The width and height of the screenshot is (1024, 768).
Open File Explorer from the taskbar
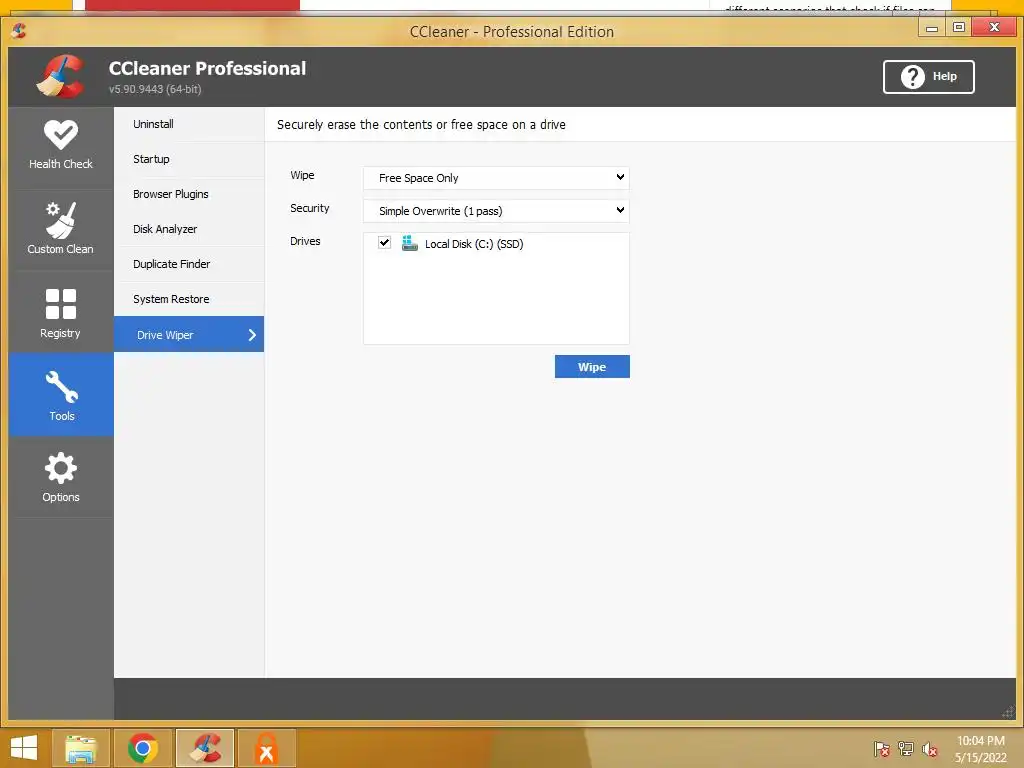point(80,748)
